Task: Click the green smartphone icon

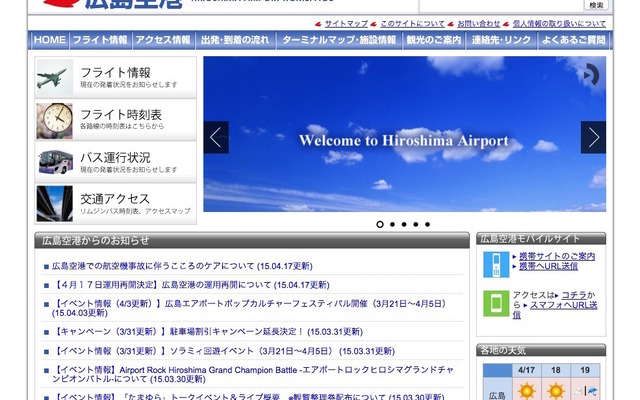Action: coord(496,303)
